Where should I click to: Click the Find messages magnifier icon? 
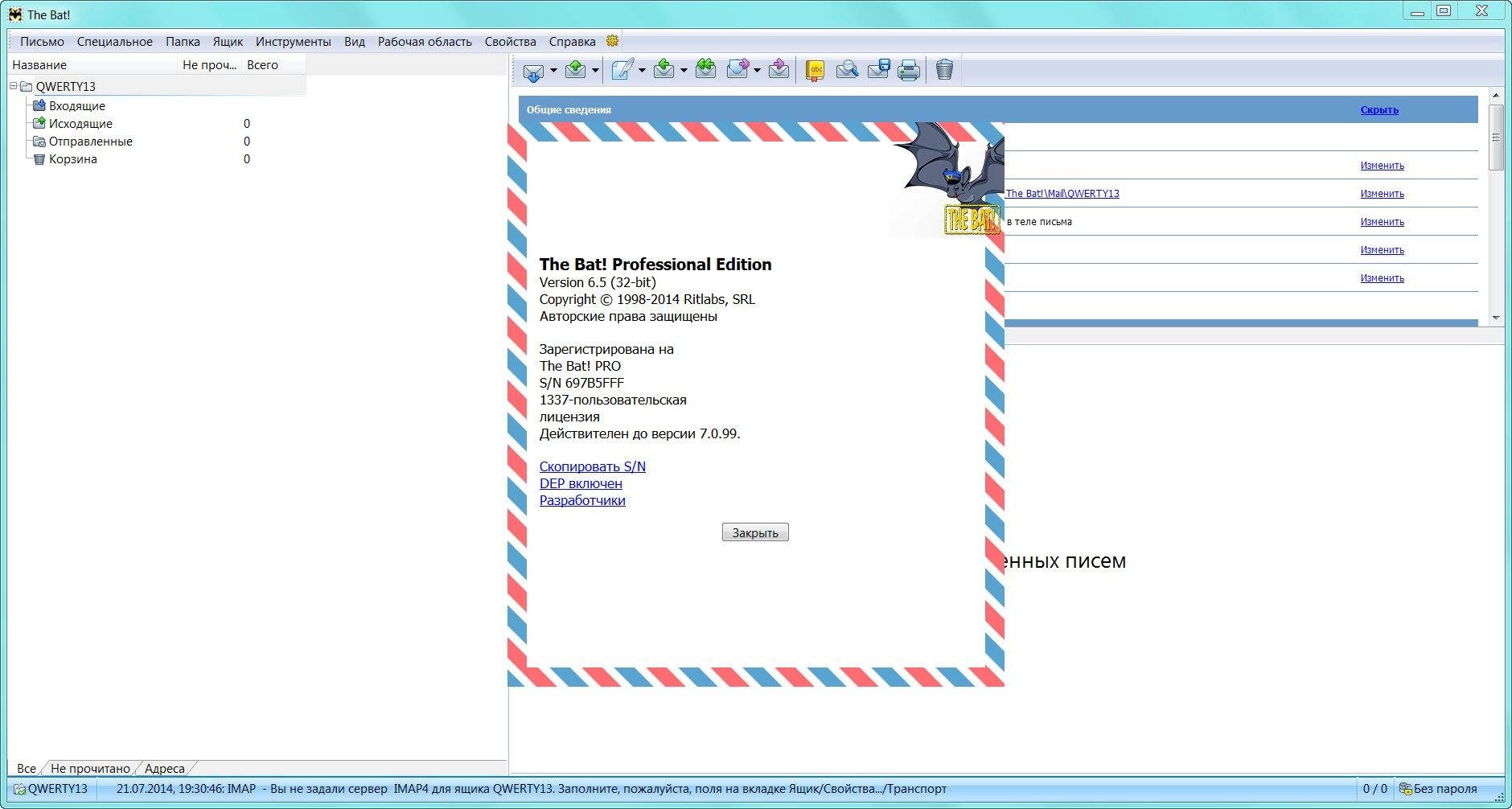pyautogui.click(x=847, y=71)
